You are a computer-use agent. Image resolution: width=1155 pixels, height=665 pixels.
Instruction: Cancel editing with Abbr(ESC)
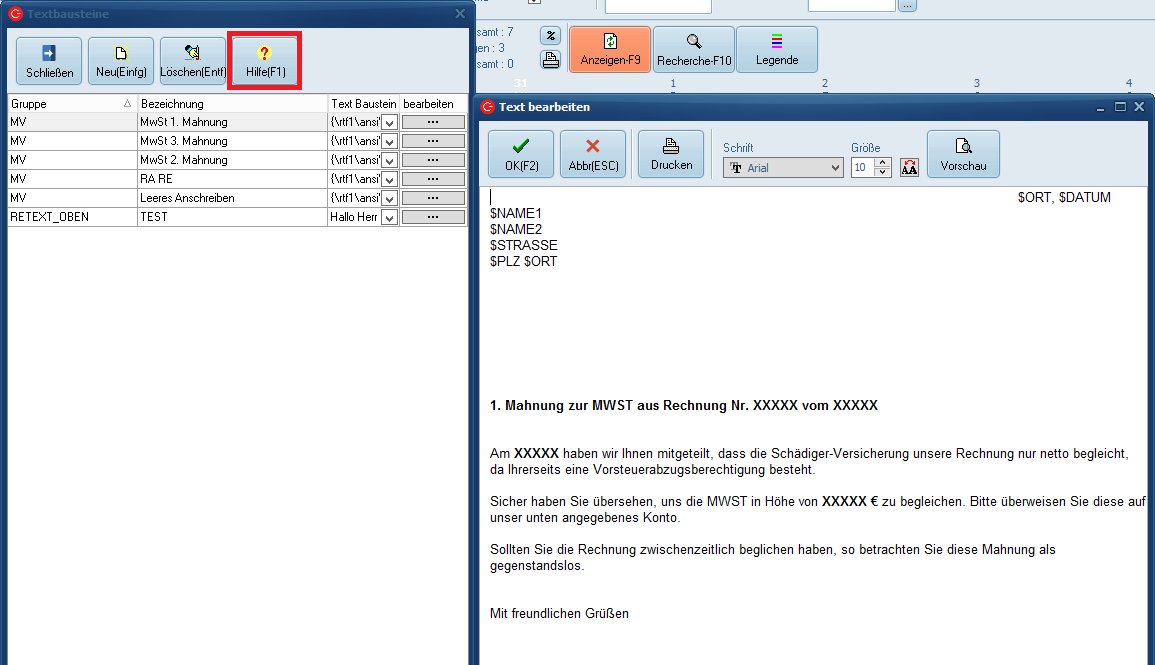tap(592, 154)
